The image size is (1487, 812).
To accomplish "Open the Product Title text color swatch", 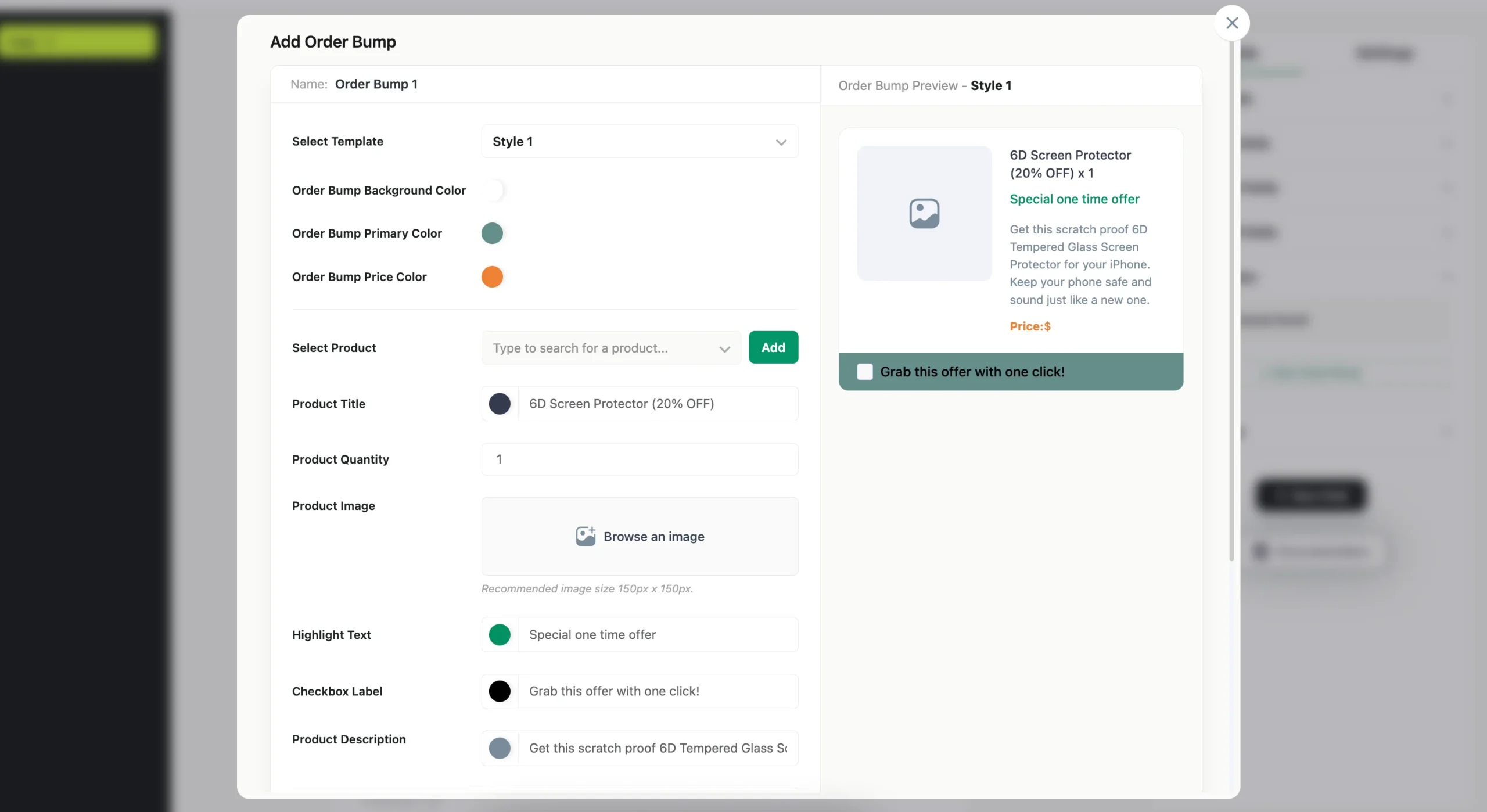I will click(x=500, y=404).
